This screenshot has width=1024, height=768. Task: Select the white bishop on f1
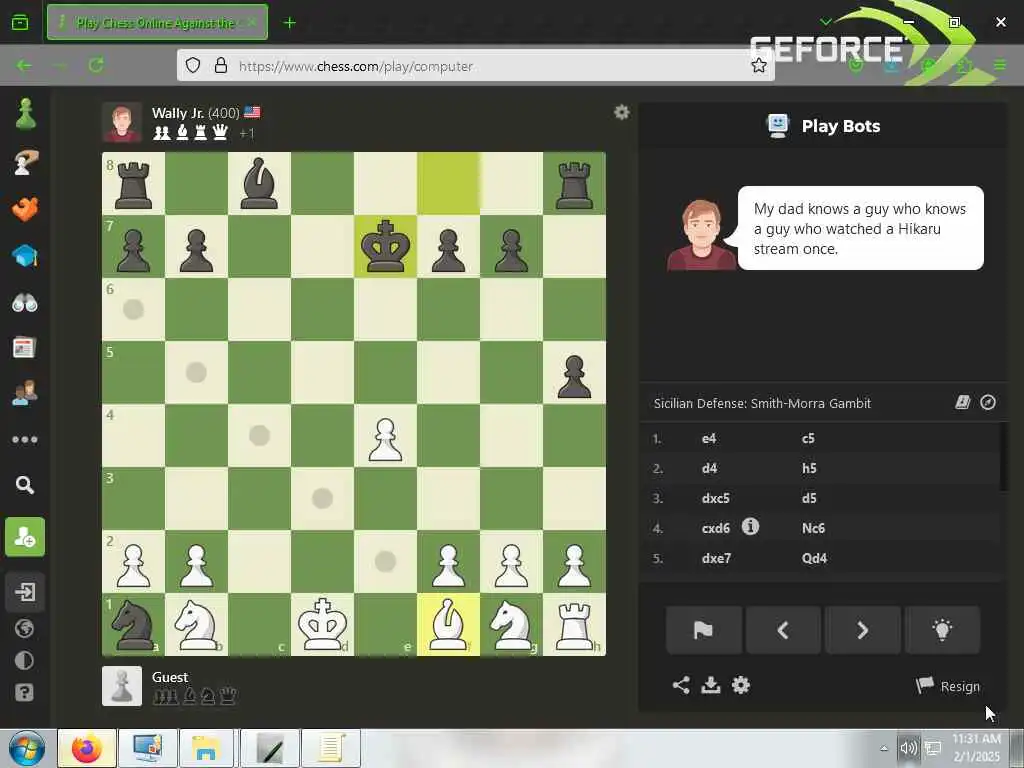coord(449,624)
